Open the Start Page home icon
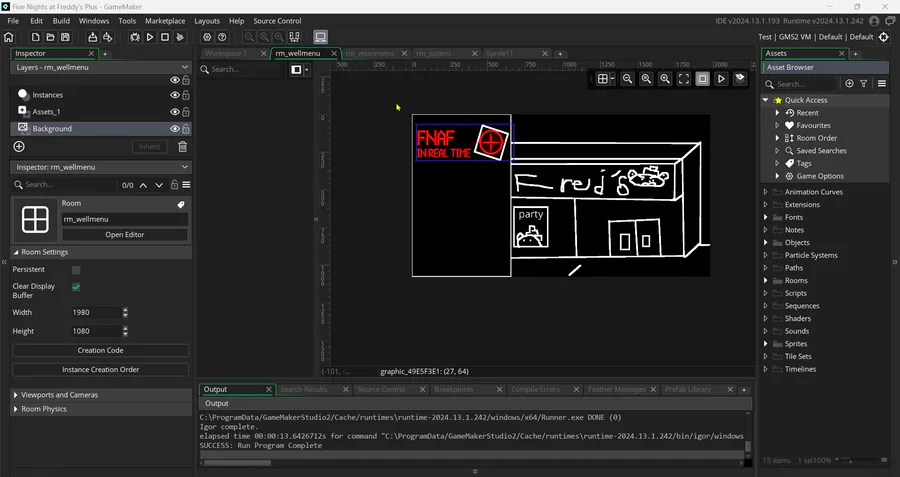The width and height of the screenshot is (900, 477). (9, 37)
